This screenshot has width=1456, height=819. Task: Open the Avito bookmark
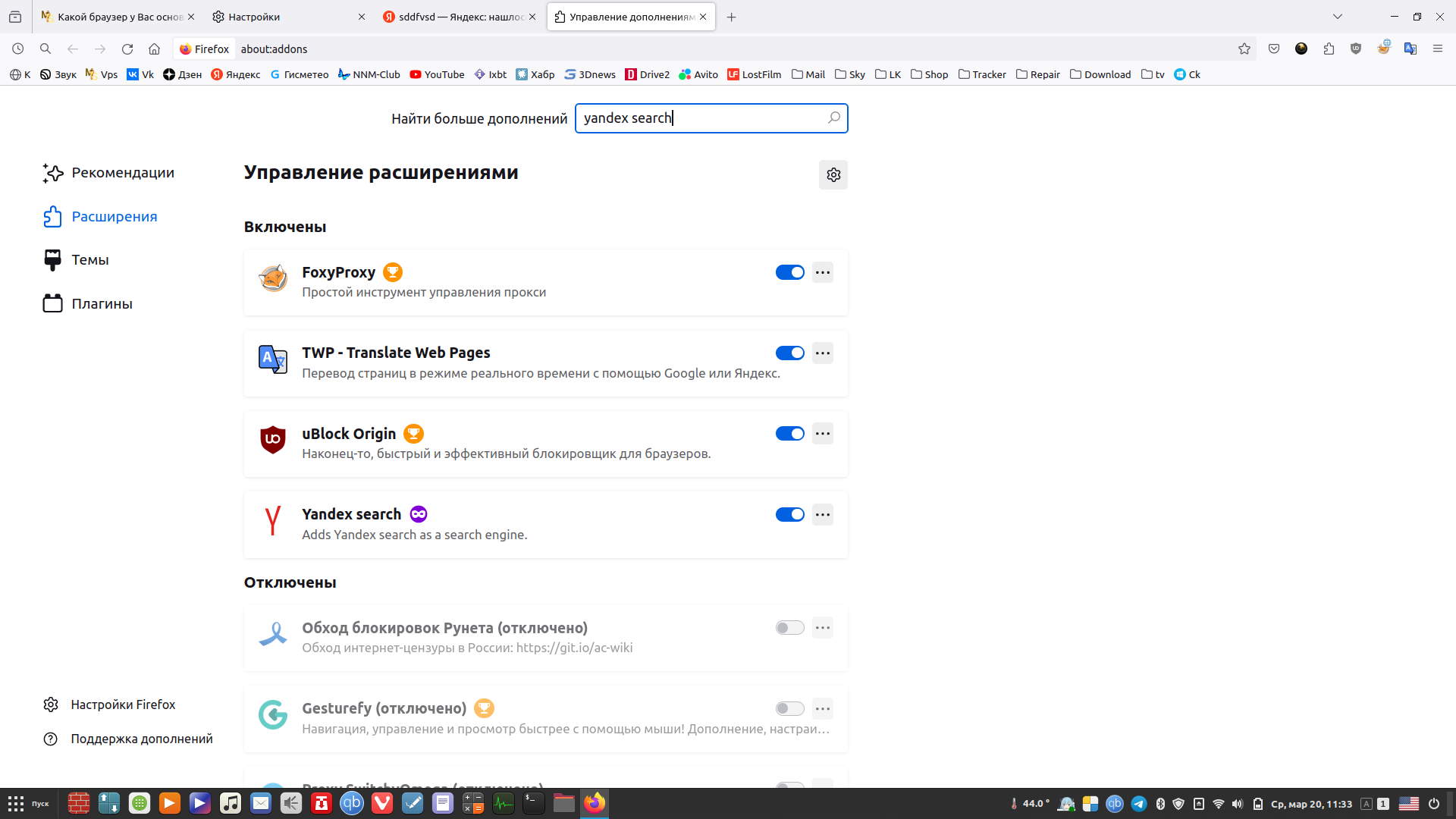point(698,74)
